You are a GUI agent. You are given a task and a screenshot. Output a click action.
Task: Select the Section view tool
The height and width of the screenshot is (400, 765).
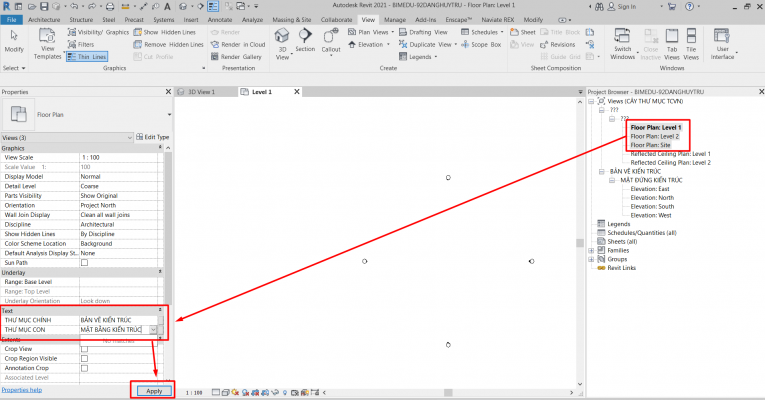[305, 44]
